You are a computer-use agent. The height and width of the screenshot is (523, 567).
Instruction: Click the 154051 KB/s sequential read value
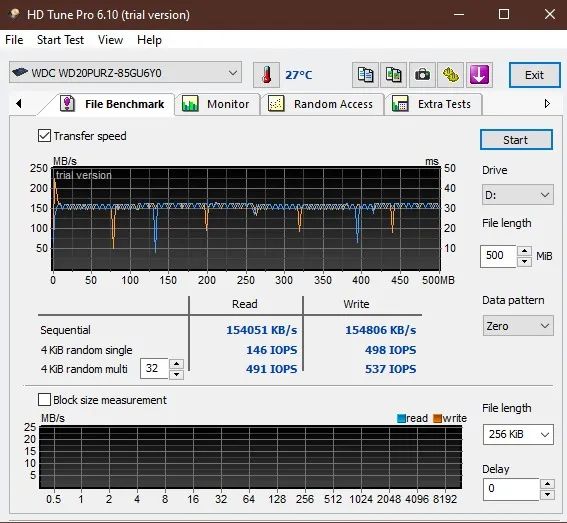[x=262, y=330]
